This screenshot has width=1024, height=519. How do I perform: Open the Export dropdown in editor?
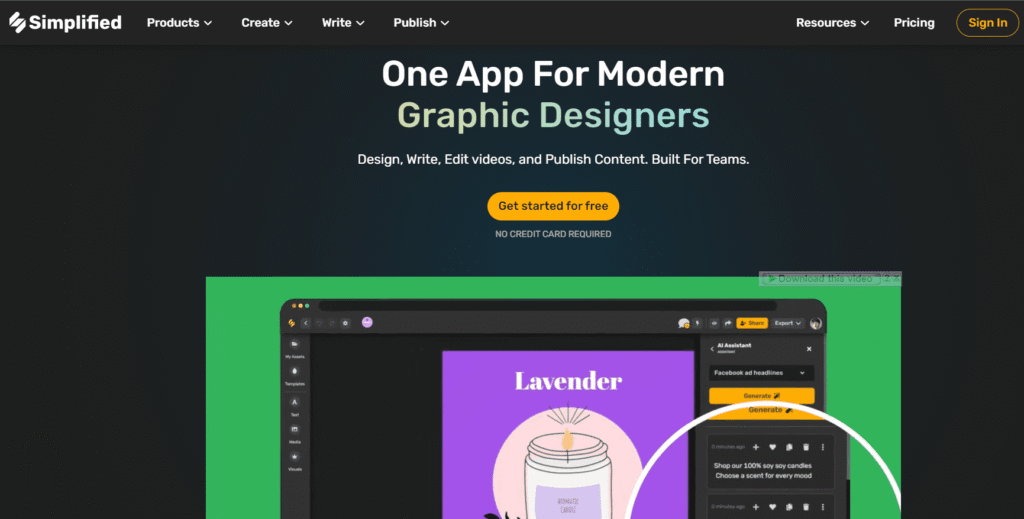[x=788, y=323]
